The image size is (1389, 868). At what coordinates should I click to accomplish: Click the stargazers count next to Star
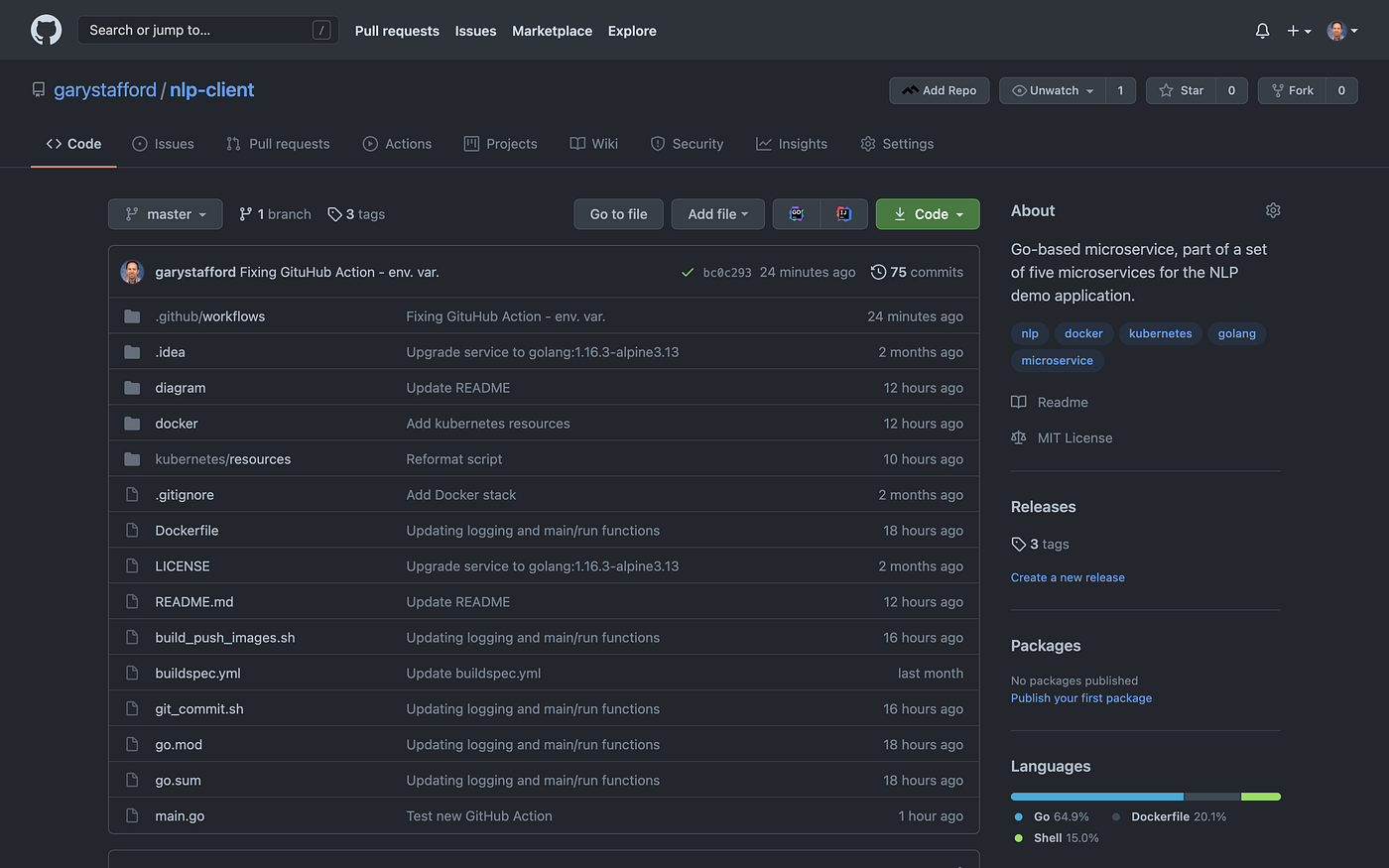point(1232,90)
